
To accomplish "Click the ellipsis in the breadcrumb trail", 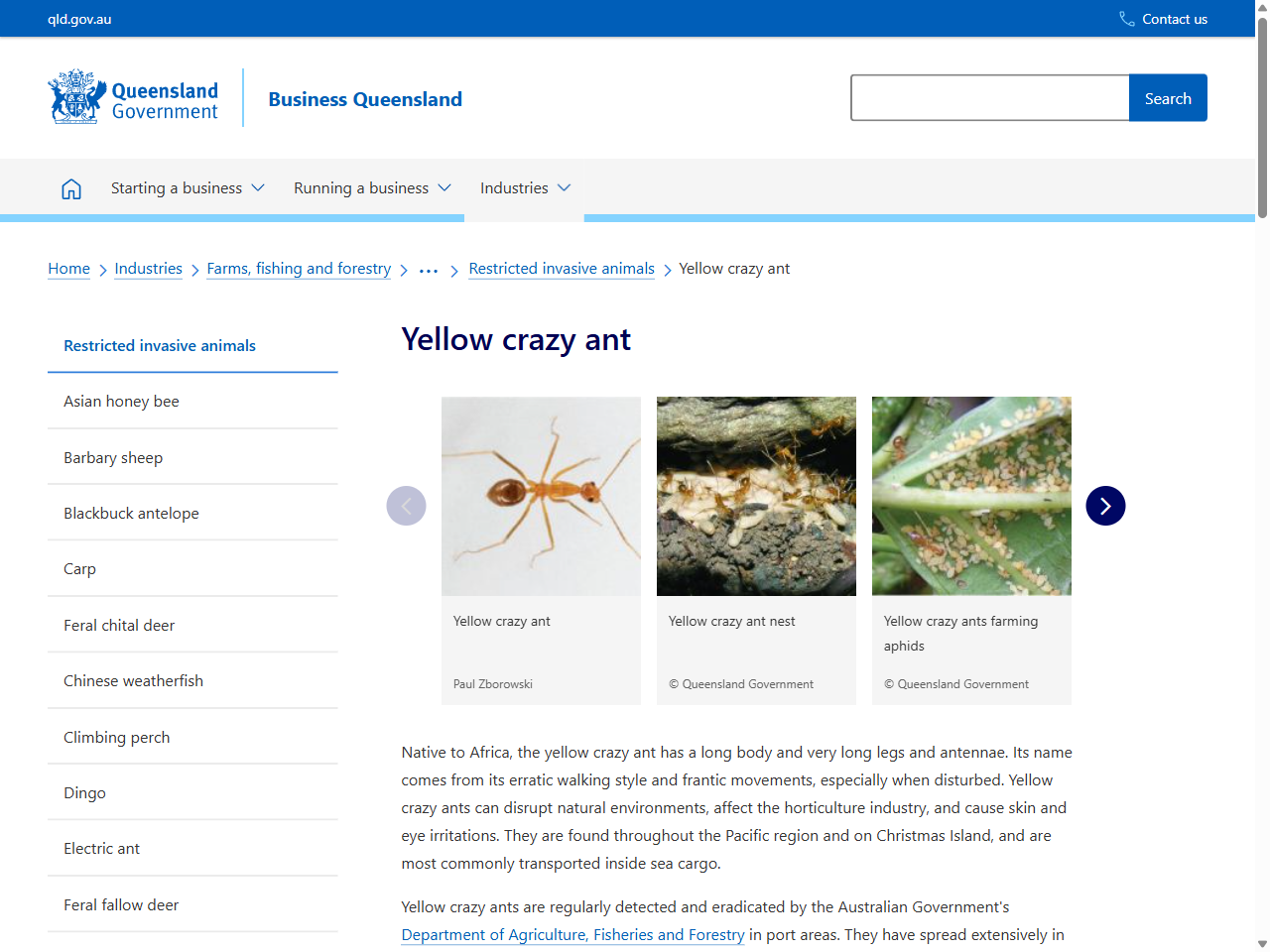I will tap(428, 269).
